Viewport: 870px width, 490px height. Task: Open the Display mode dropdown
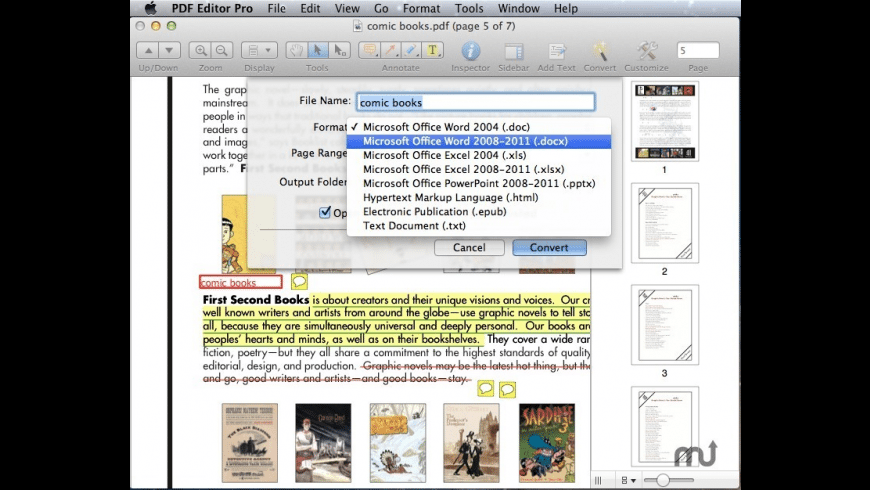pyautogui.click(x=259, y=50)
